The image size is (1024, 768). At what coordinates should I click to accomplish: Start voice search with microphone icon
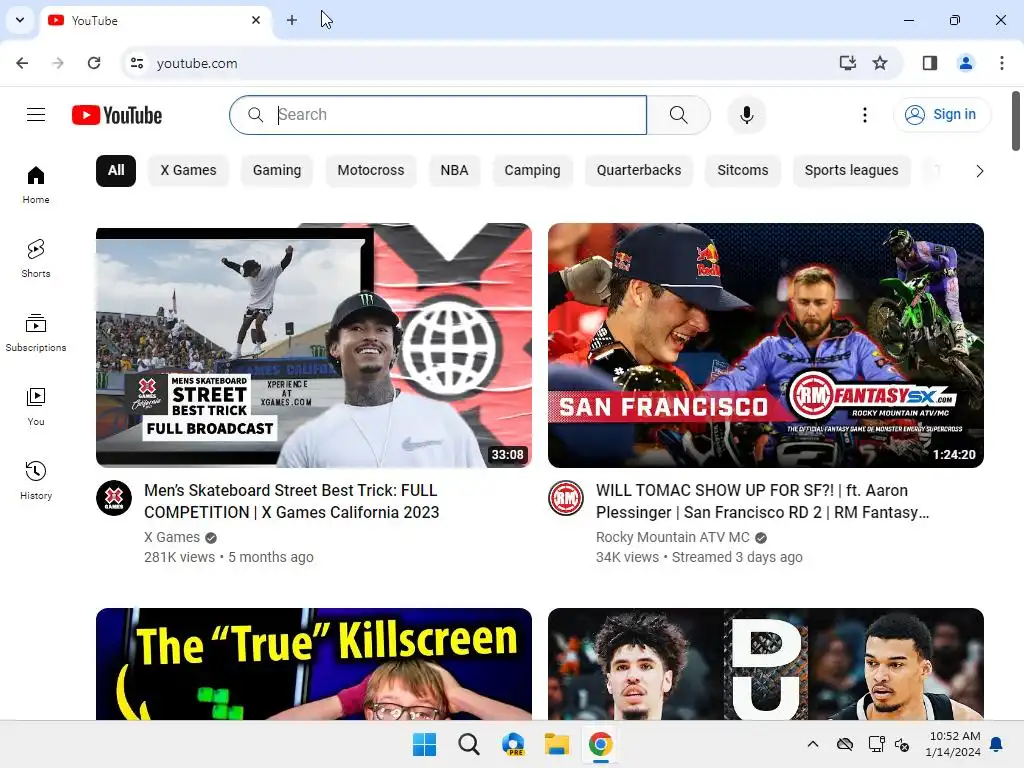point(746,115)
